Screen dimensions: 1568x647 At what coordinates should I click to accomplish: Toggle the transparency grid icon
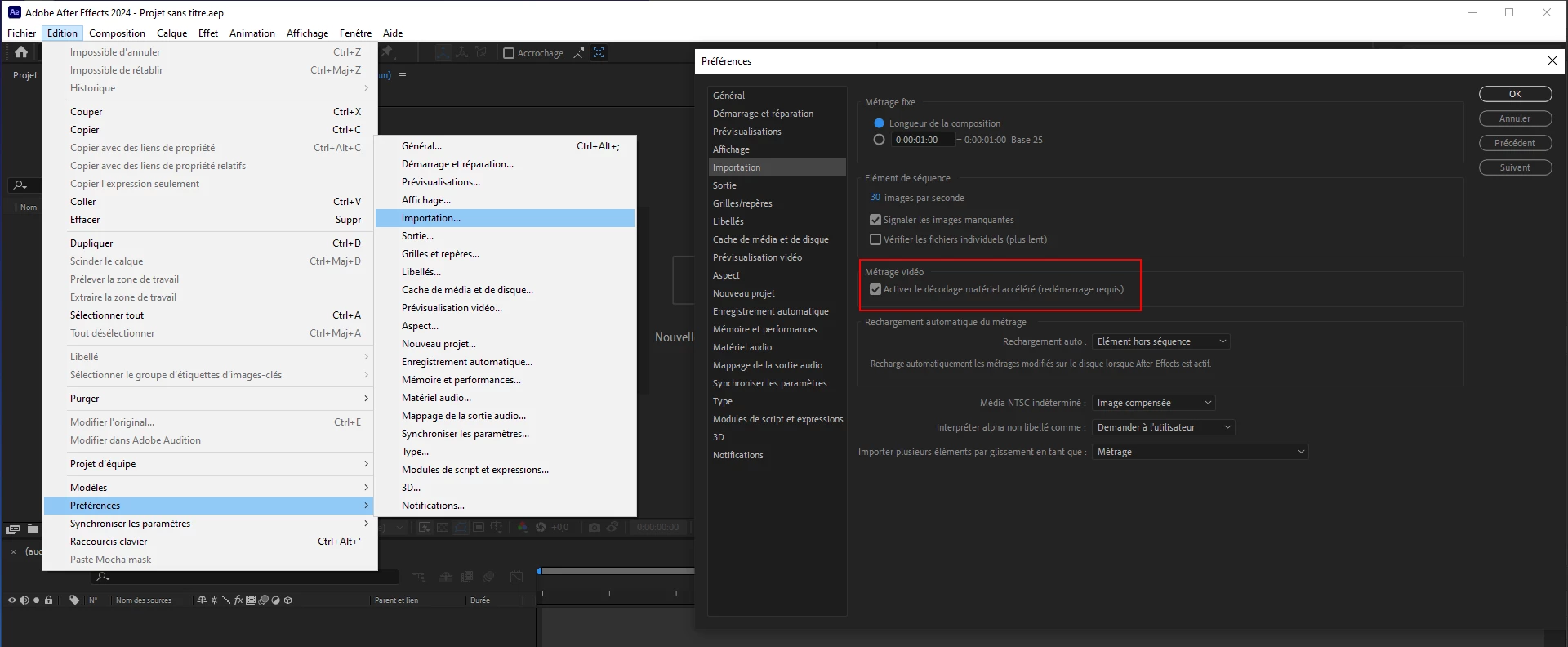(x=443, y=528)
